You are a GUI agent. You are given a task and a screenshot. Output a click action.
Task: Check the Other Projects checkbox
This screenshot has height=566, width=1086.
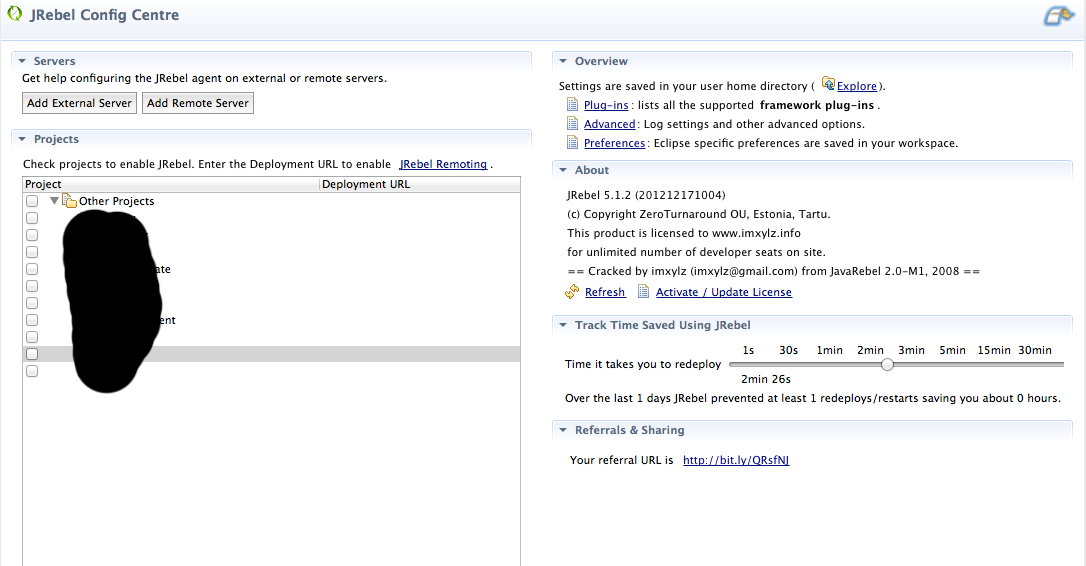click(x=32, y=201)
